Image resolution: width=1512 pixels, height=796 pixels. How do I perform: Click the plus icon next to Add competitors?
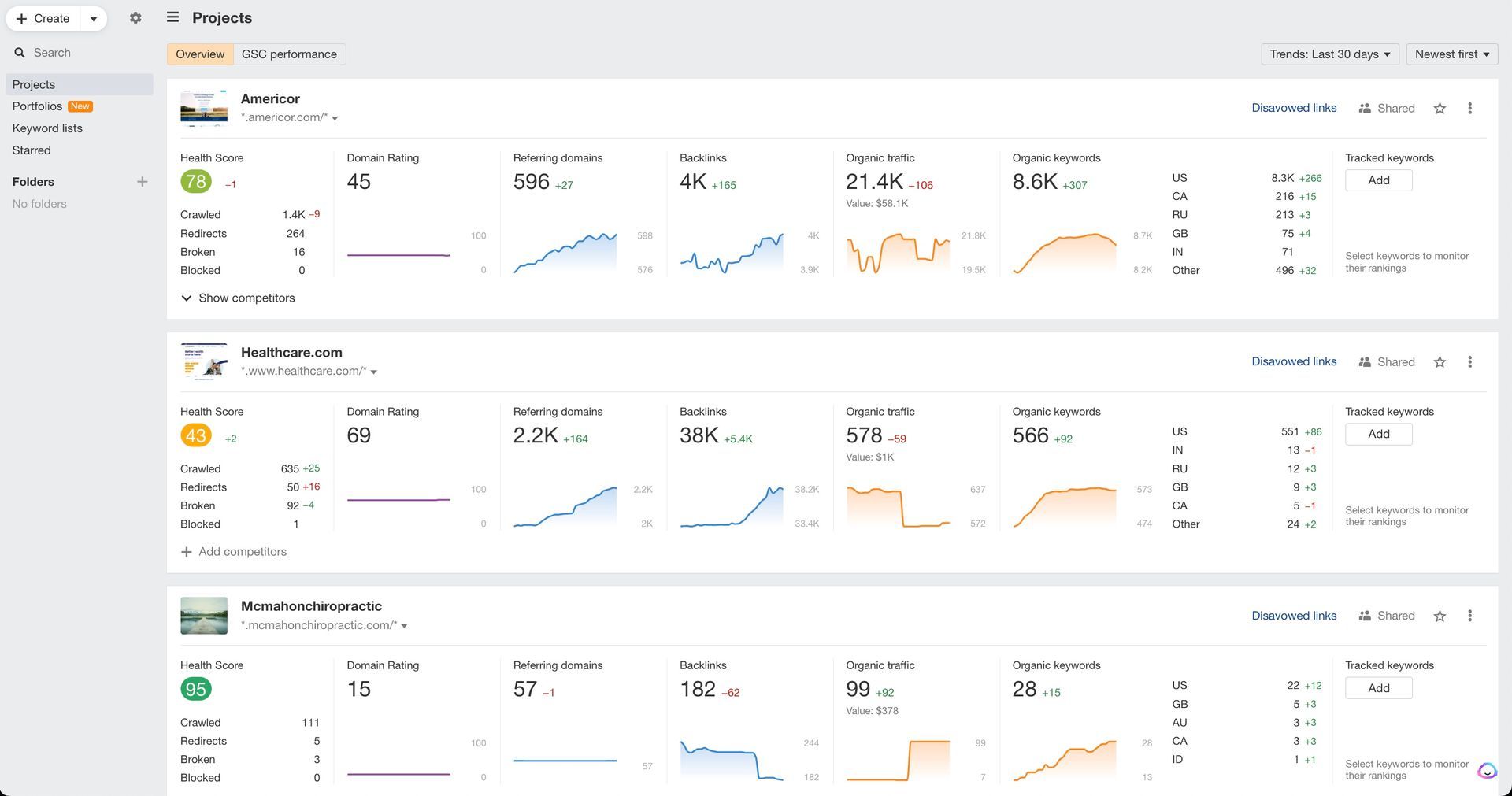pos(187,553)
